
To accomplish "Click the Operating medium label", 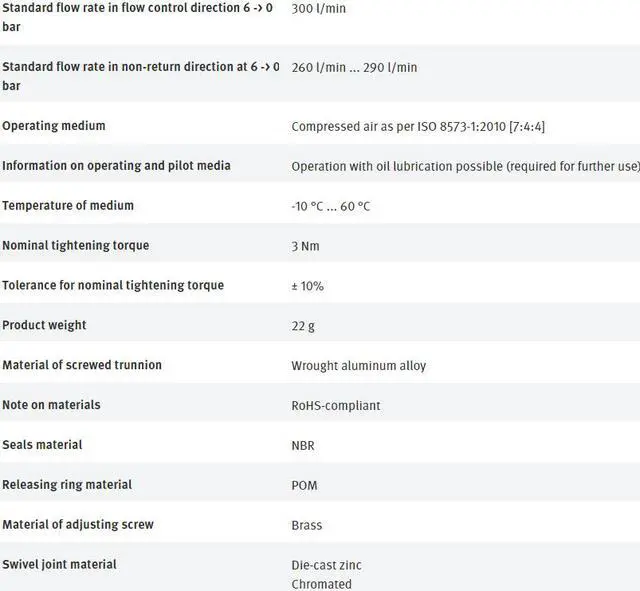I will [54, 126].
